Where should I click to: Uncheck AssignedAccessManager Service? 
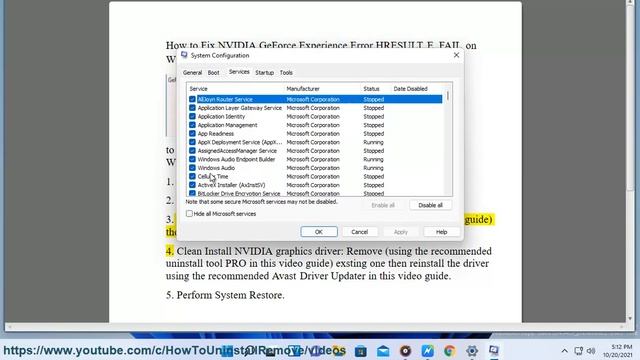pyautogui.click(x=192, y=151)
